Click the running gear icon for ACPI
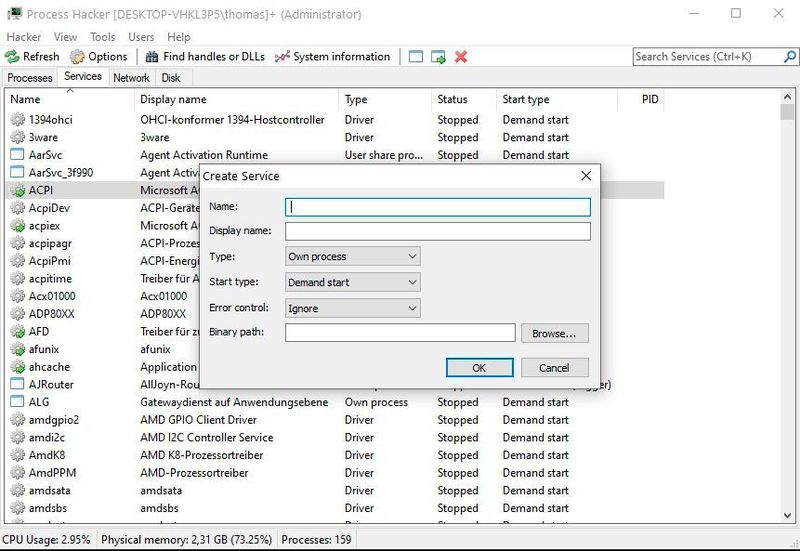The width and height of the screenshot is (800, 551). (17, 190)
